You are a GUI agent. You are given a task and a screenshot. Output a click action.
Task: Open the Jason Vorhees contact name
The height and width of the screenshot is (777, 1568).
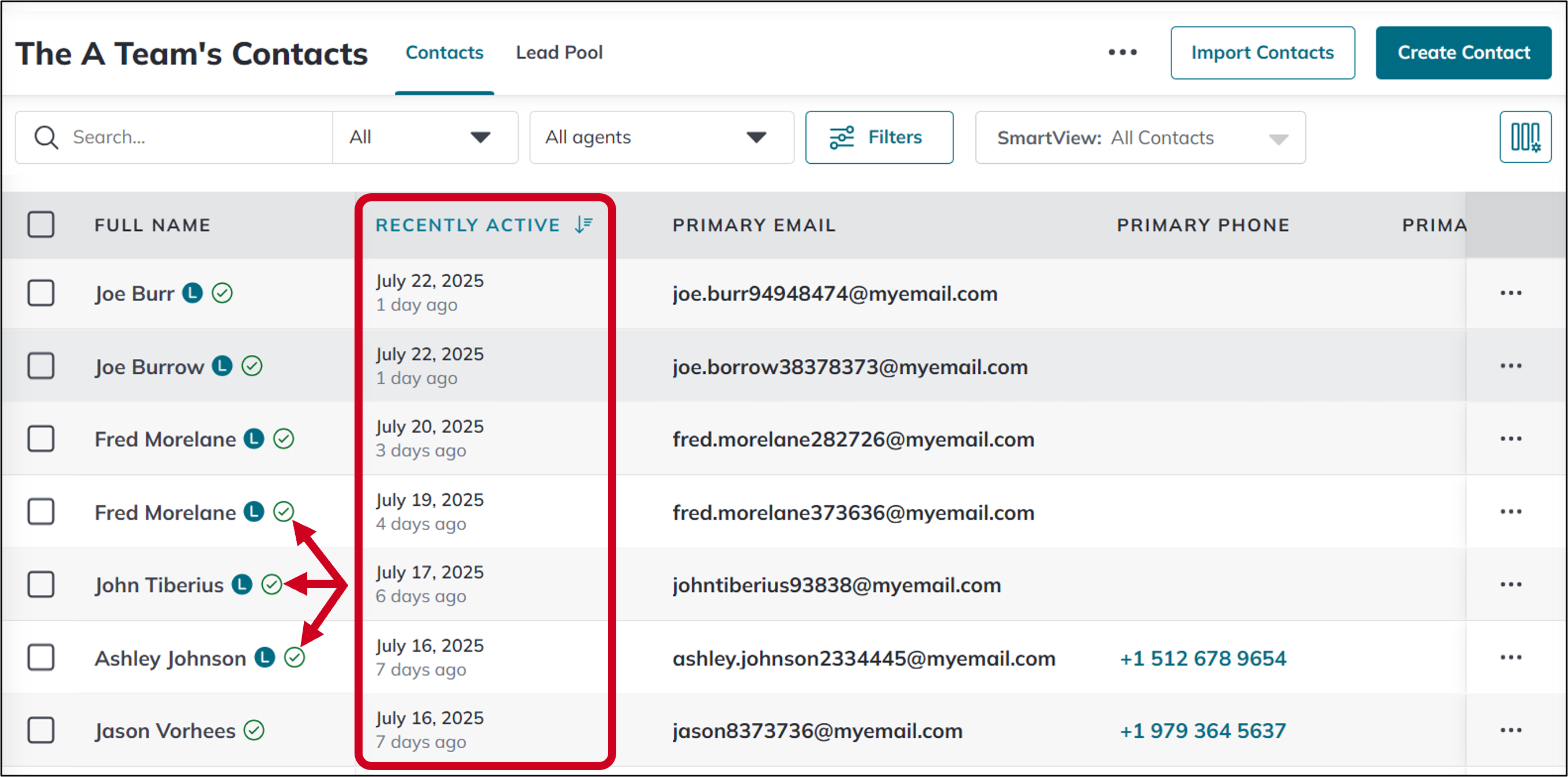coord(165,731)
